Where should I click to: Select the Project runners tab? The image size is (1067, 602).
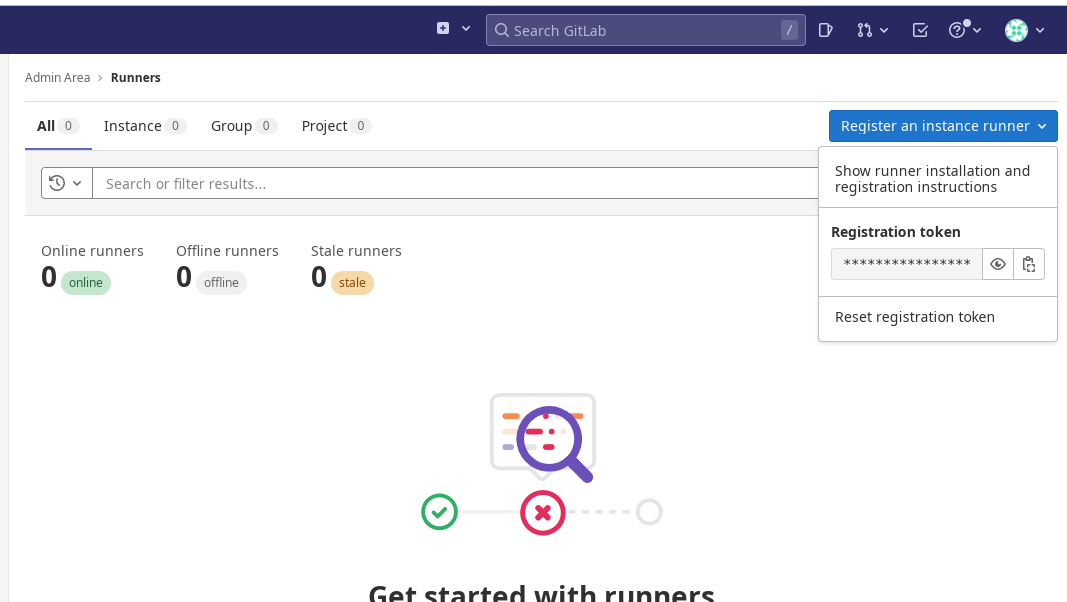(x=324, y=126)
